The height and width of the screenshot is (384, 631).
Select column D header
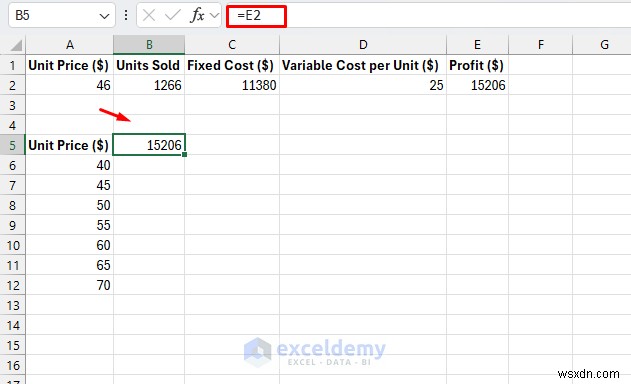point(363,45)
